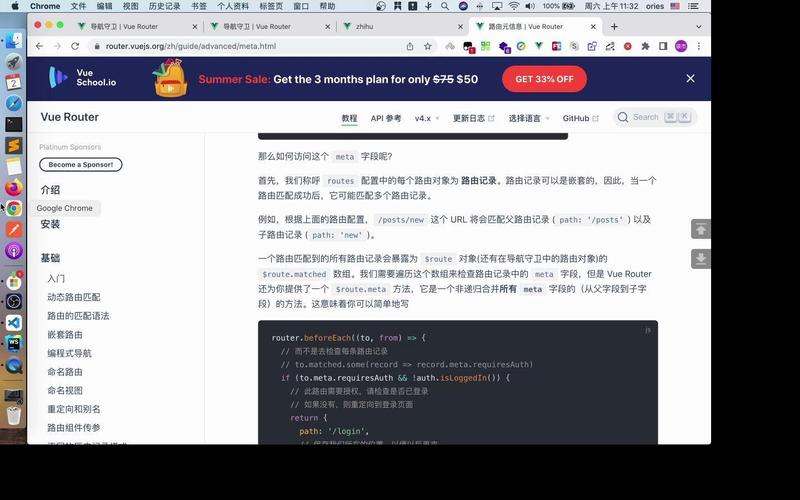The image size is (800, 500).
Task: Open the Chrome three-dot menu
Action: point(698,46)
